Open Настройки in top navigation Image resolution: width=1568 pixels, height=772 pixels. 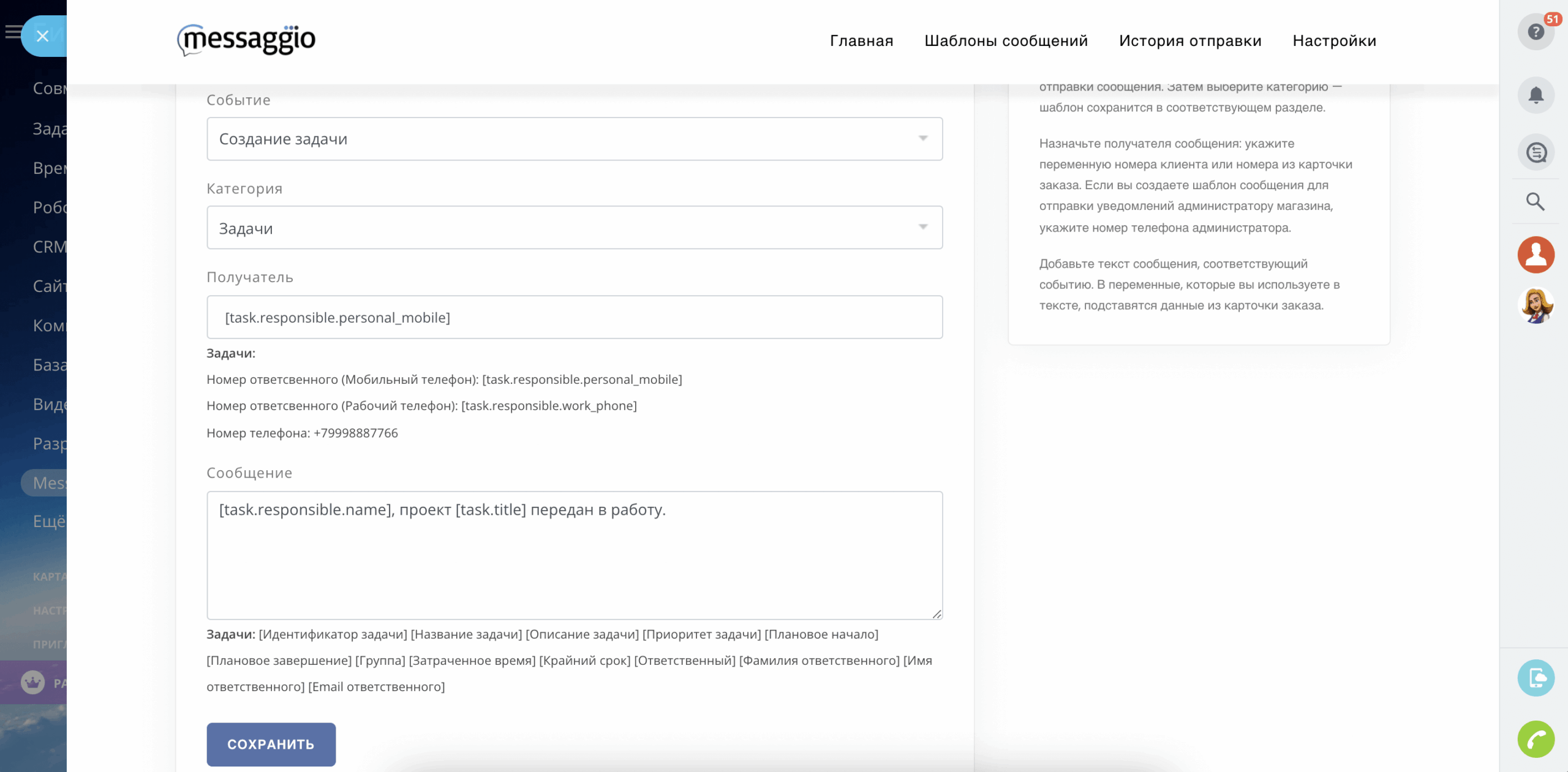click(x=1334, y=41)
